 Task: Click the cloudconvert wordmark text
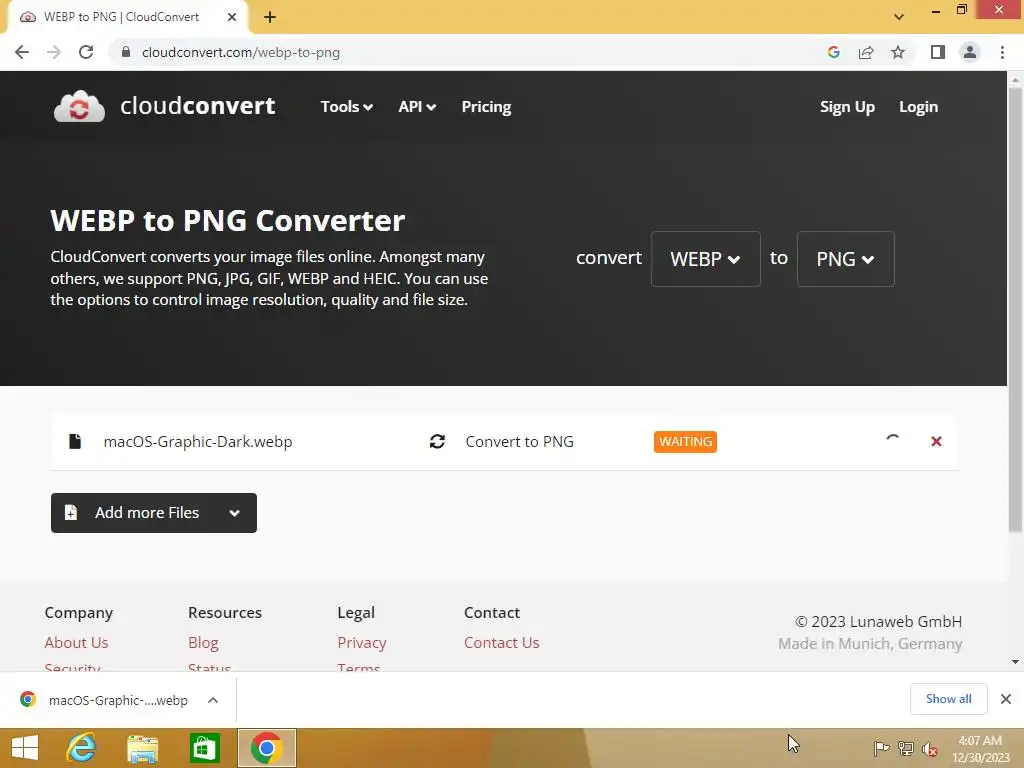197,106
